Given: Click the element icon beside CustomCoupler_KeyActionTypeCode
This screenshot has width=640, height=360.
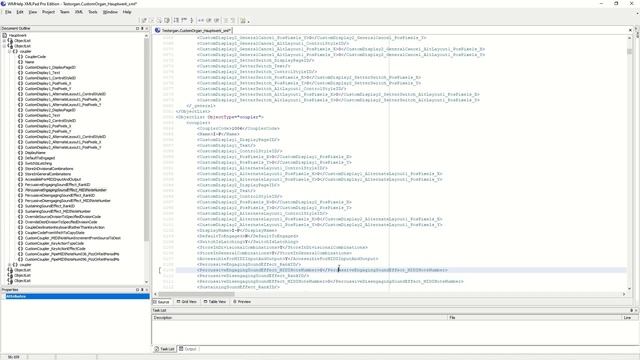Looking at the screenshot, I should [x=20, y=243].
